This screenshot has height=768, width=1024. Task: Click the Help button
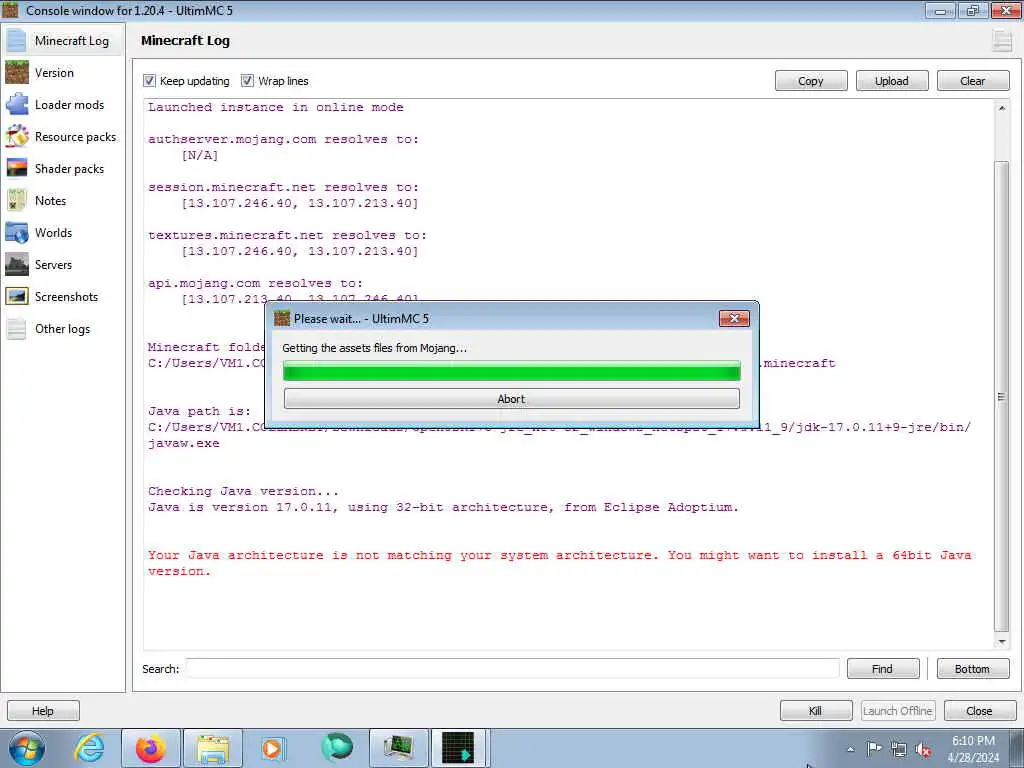tap(43, 711)
